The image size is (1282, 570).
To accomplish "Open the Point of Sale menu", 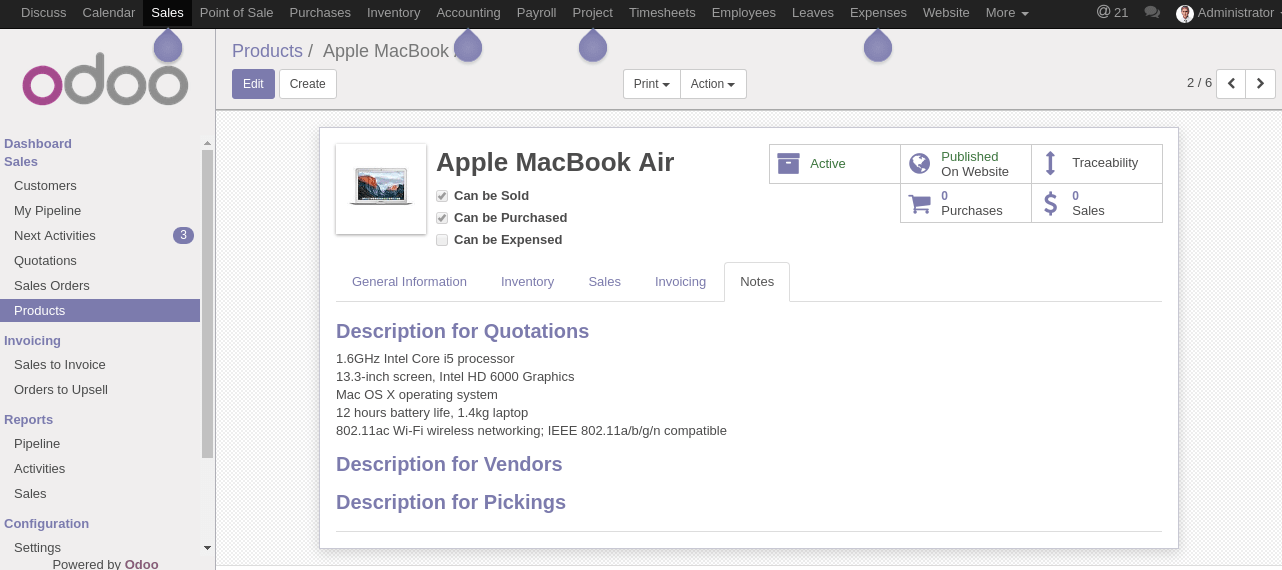I will [x=236, y=13].
